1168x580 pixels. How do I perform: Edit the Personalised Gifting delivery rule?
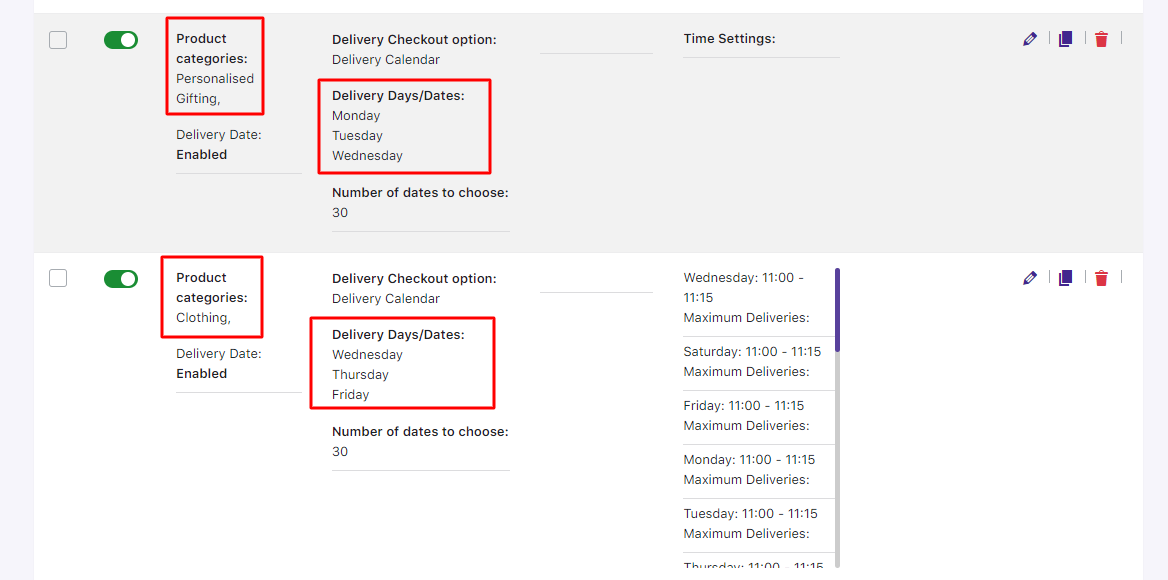pyautogui.click(x=1030, y=39)
